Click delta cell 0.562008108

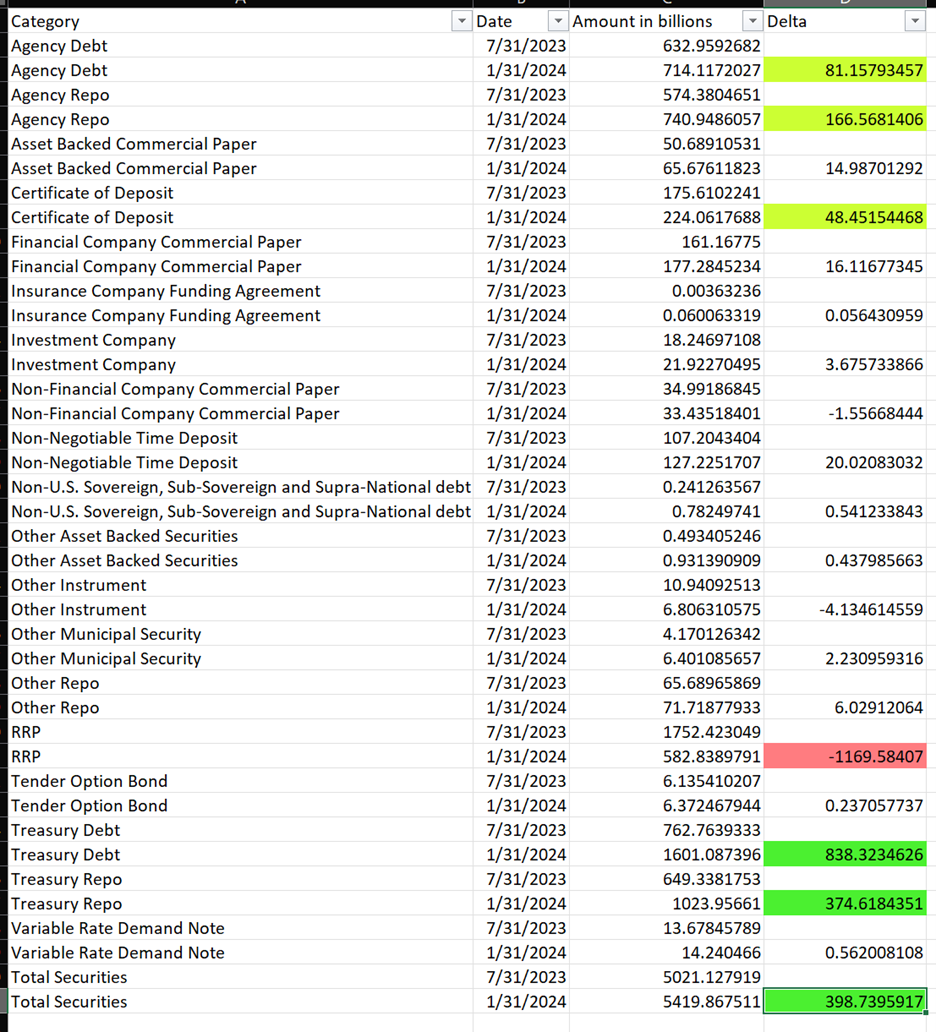[845, 952]
